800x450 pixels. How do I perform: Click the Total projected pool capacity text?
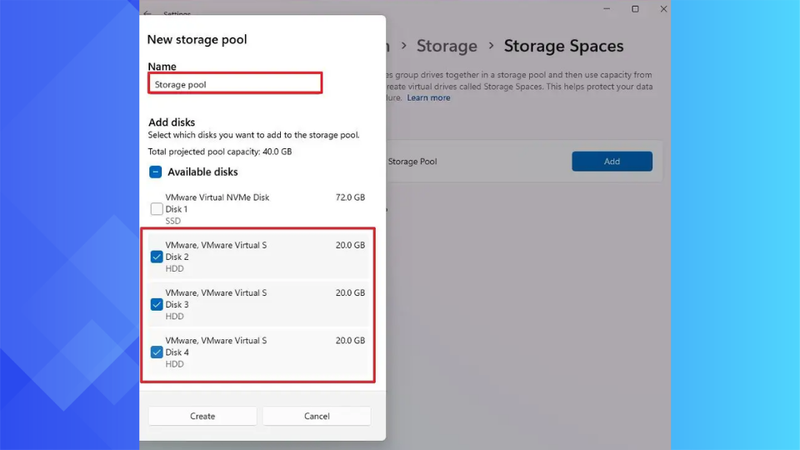(x=220, y=152)
